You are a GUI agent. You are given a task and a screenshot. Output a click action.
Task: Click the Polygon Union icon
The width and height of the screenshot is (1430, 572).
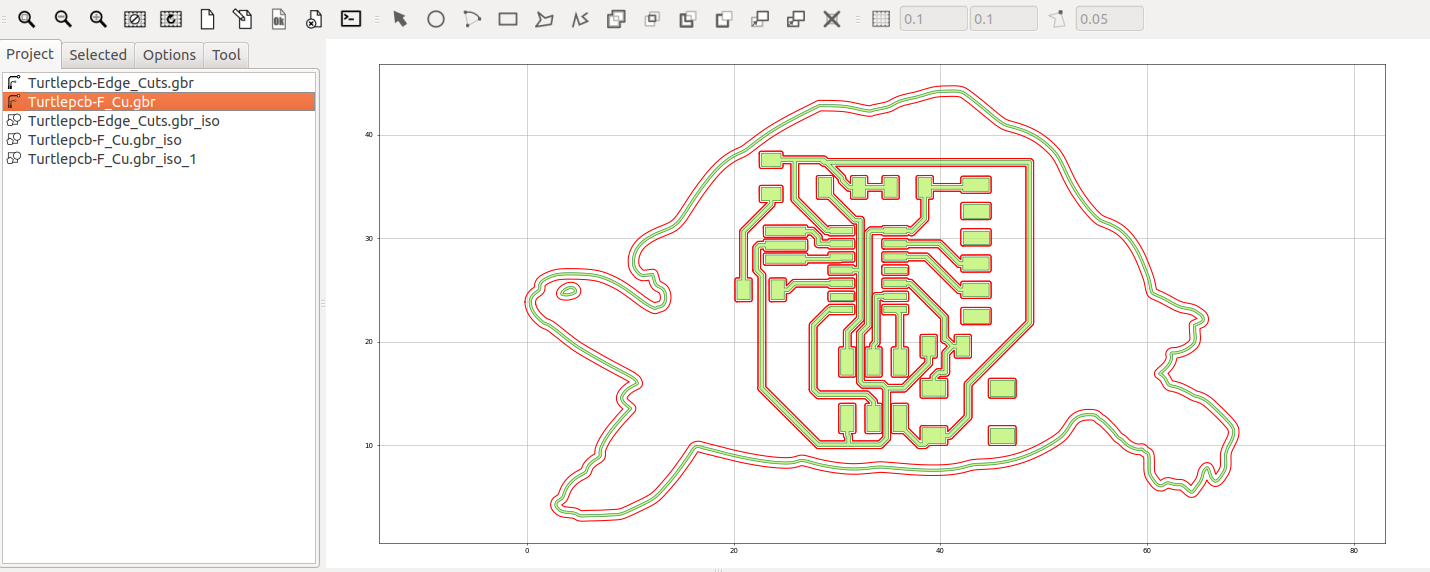[616, 18]
